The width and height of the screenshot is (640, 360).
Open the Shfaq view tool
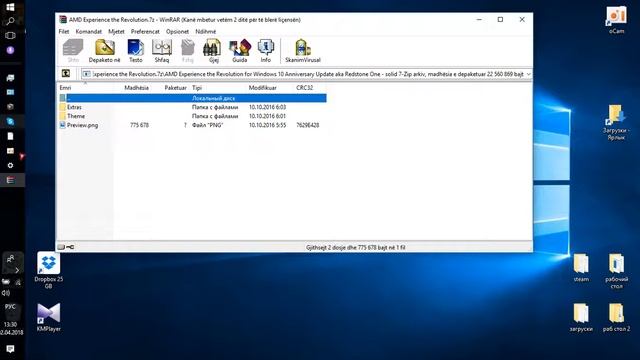coord(162,51)
